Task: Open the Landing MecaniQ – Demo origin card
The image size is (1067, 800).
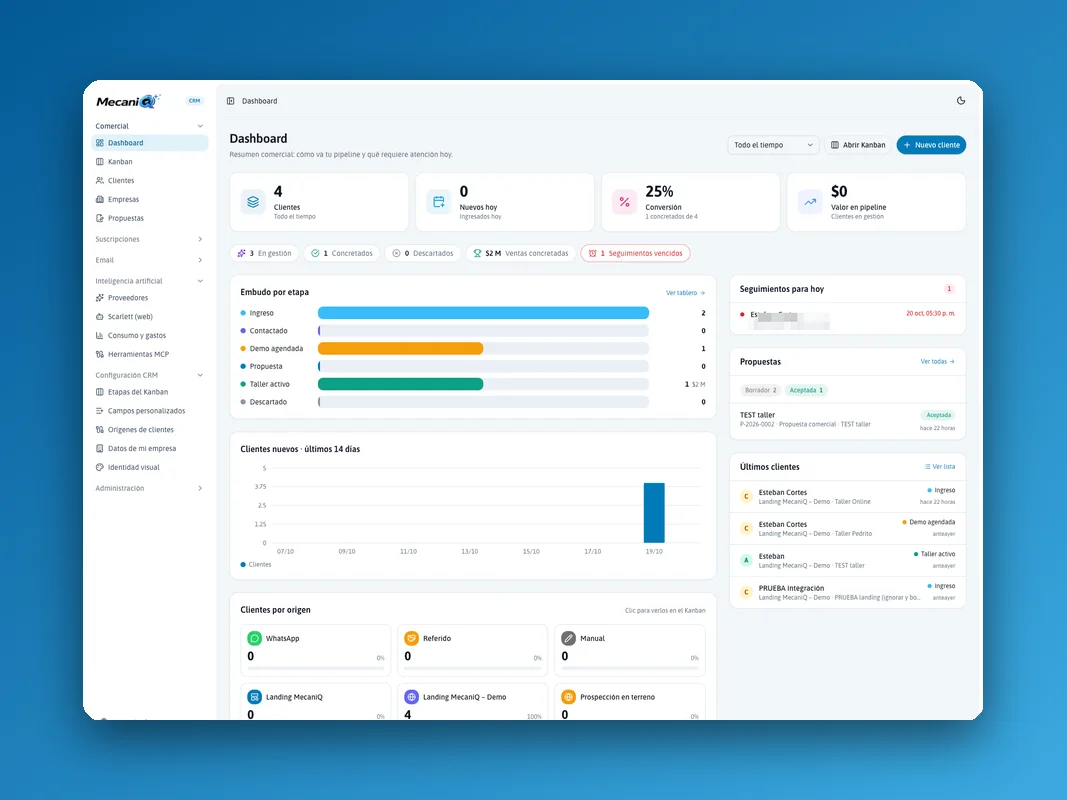Action: point(473,702)
